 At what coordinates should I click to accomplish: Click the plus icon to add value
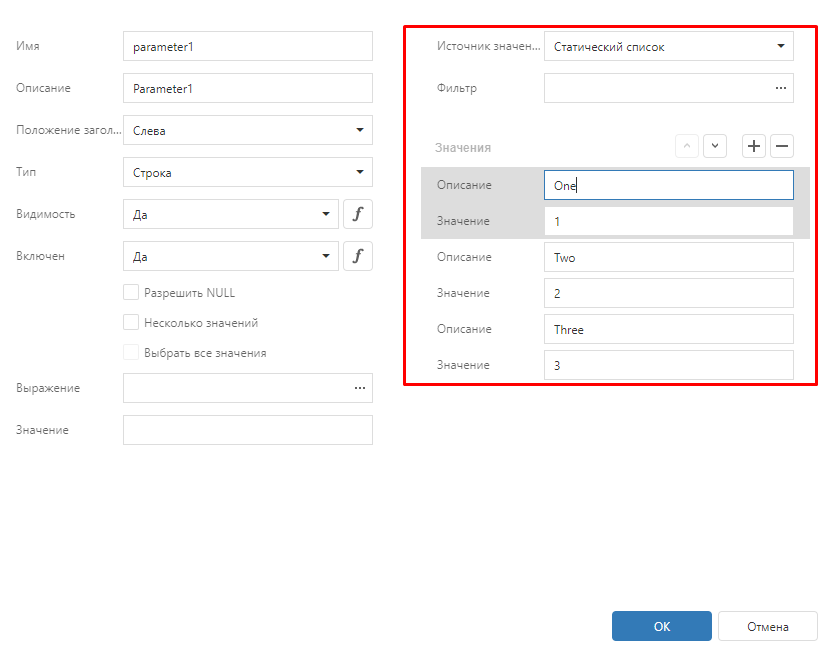click(x=754, y=147)
